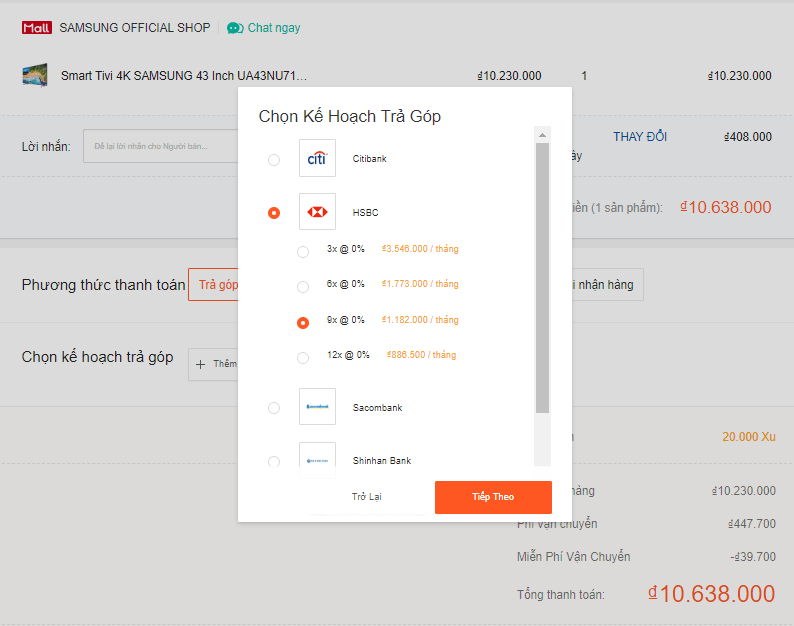Open the Samsung TV product thumbnail
This screenshot has width=794, height=626.
click(35, 75)
